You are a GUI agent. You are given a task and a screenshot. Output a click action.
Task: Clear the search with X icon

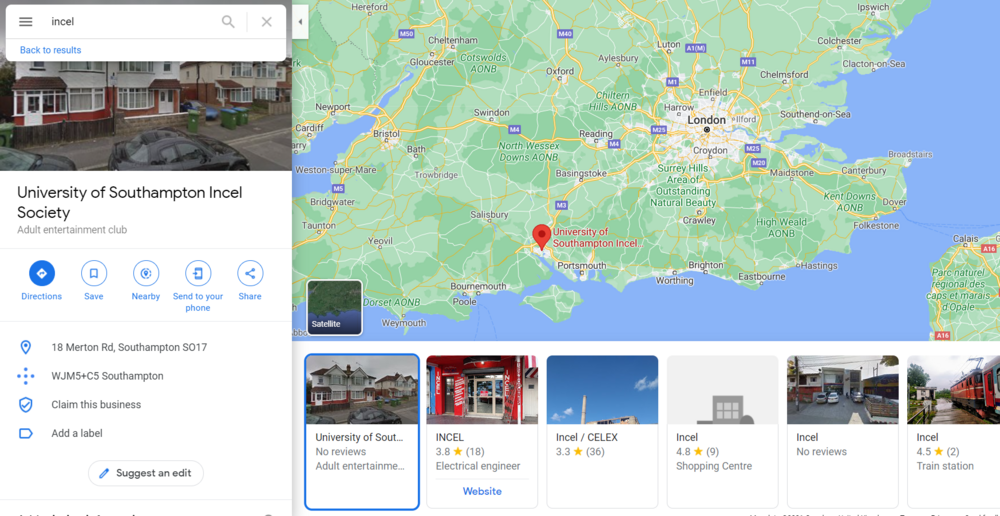pyautogui.click(x=267, y=22)
